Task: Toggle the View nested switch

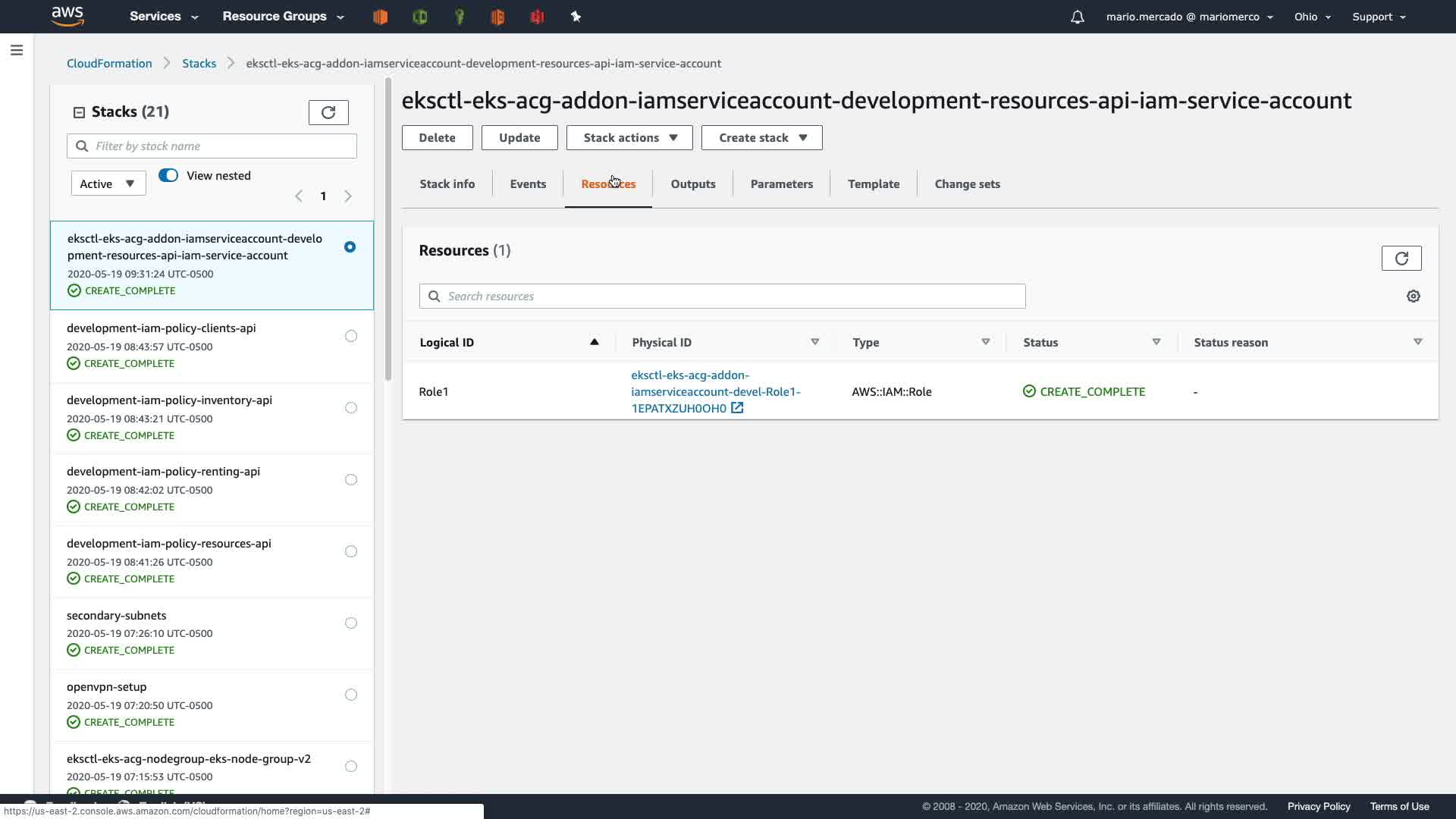Action: click(168, 175)
